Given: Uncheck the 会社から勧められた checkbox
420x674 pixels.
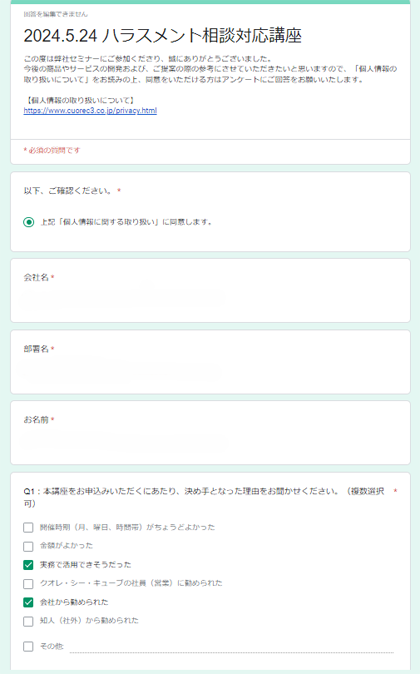Looking at the screenshot, I should 28,602.
